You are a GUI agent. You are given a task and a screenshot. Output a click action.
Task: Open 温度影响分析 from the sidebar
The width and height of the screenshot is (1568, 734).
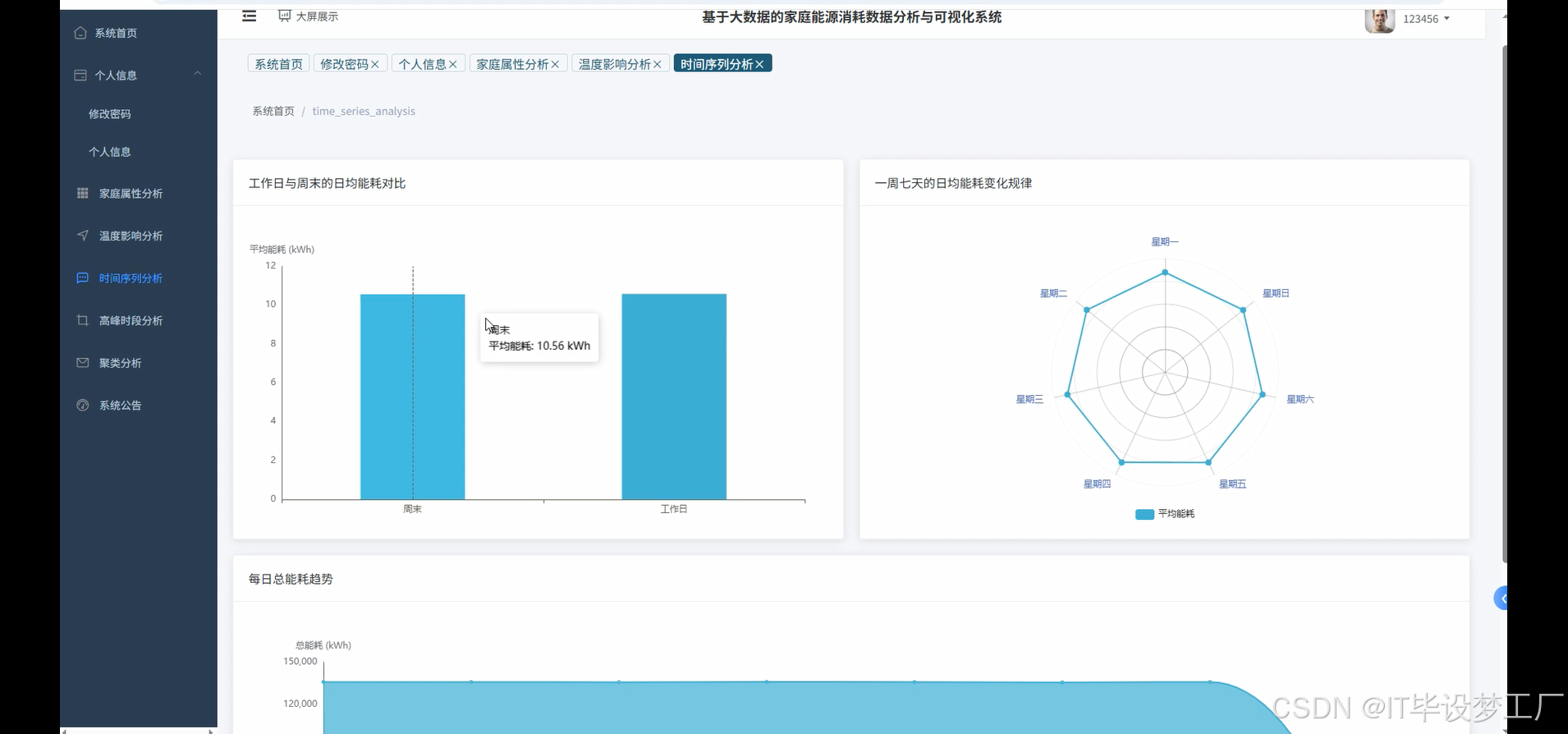click(x=131, y=236)
